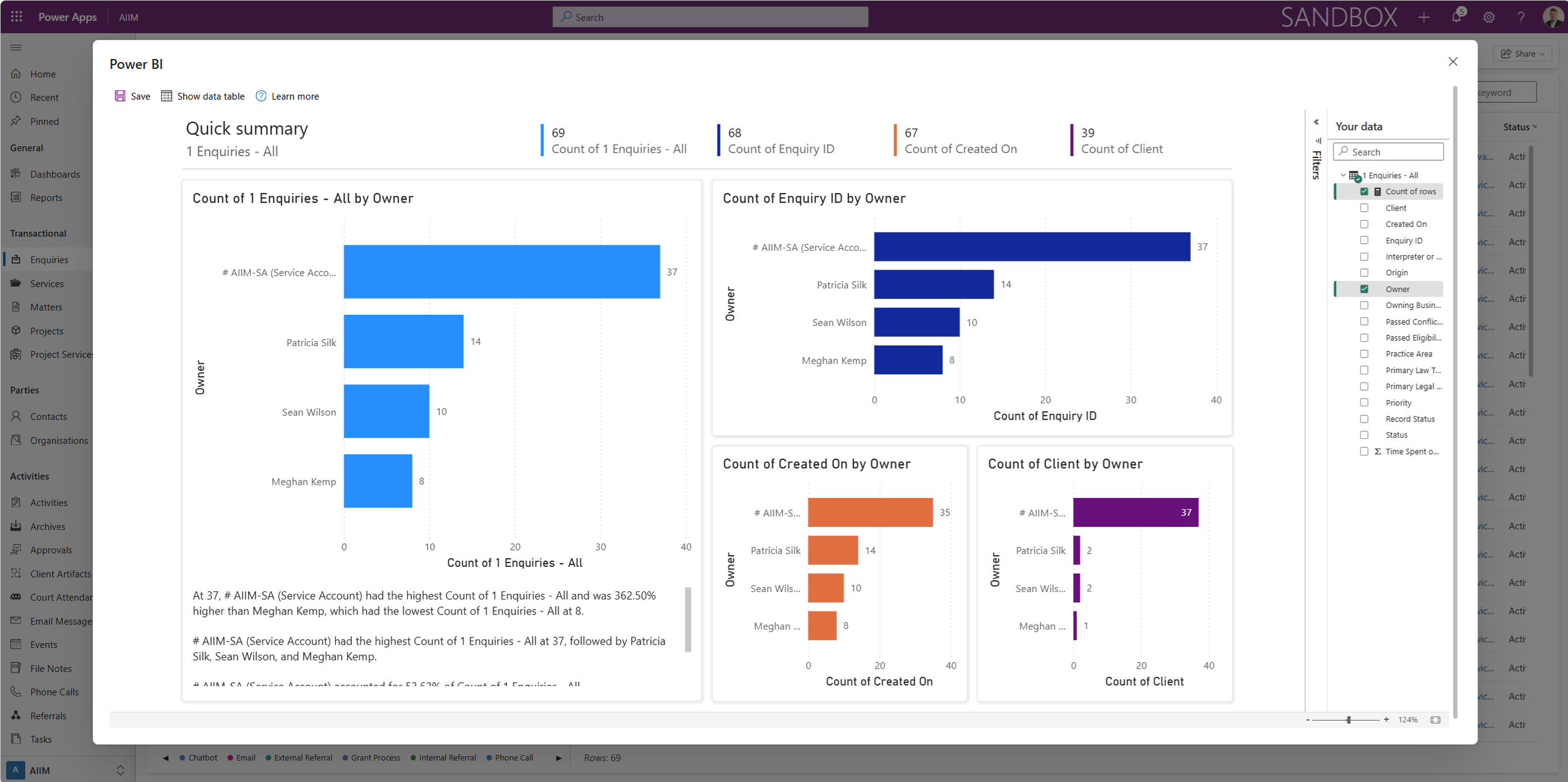Click the plus icon in header
This screenshot has width=1568, height=782.
1424,17
